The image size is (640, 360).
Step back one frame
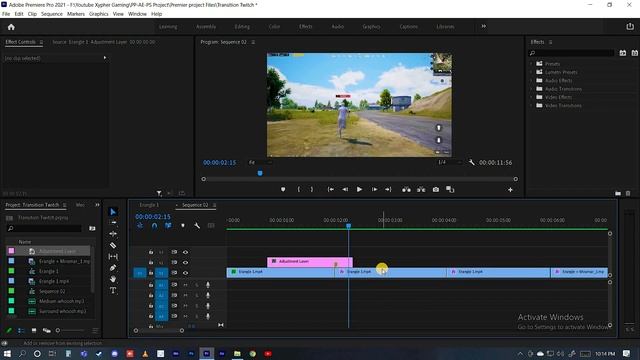[x=345, y=189]
